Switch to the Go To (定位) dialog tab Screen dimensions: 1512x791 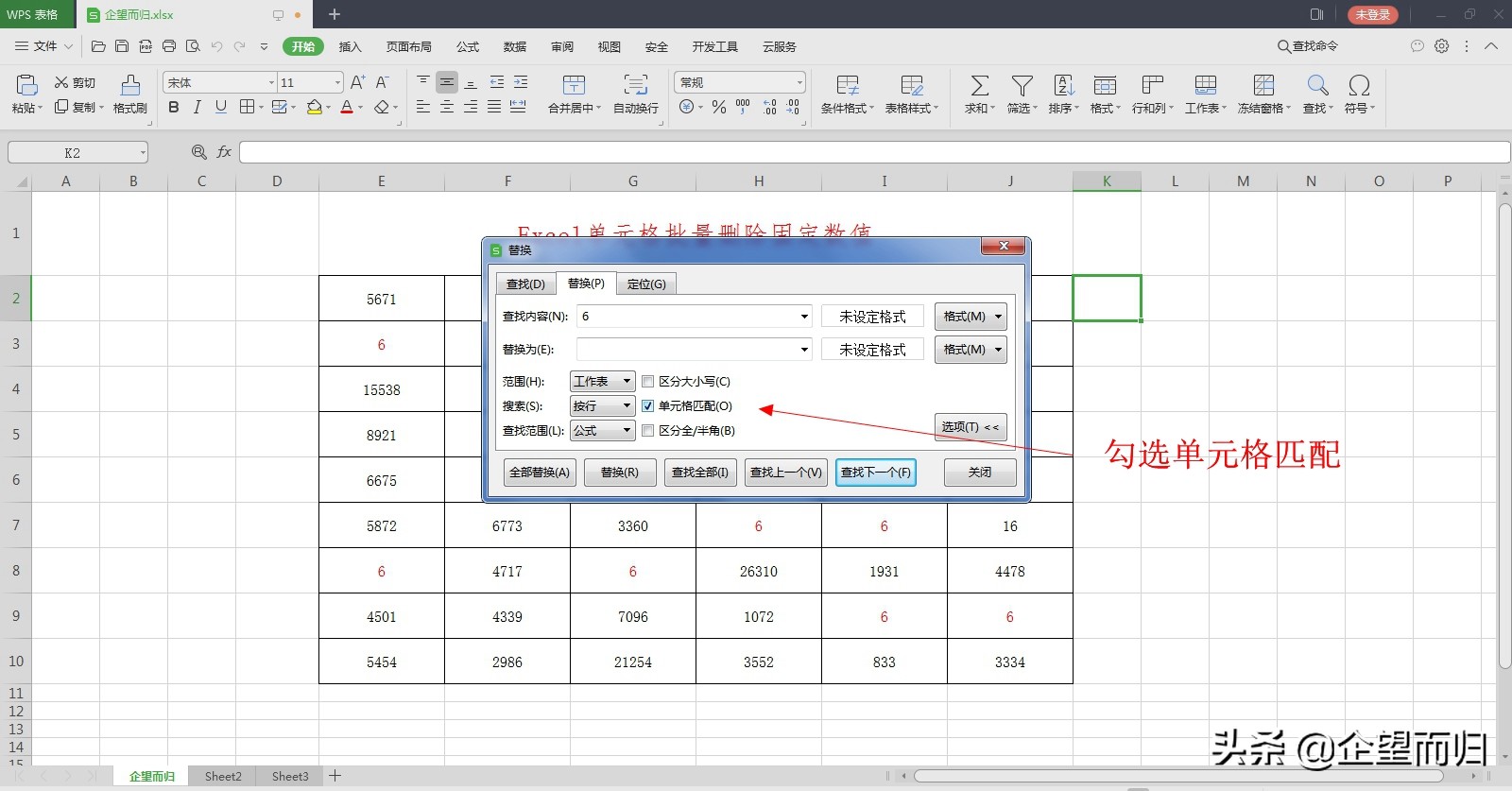[646, 284]
